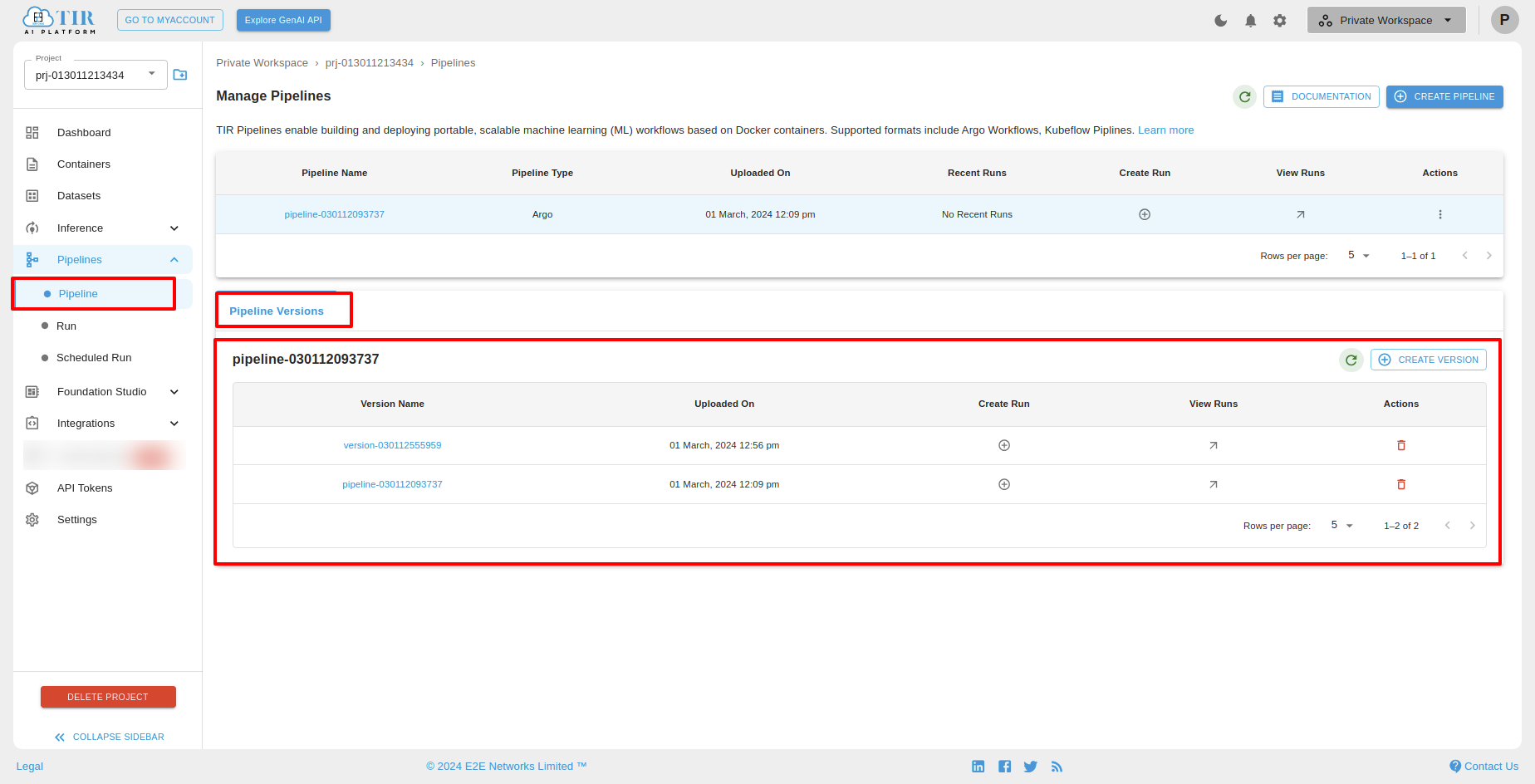Open the pipeline-030112093737 link in the versions table

(x=392, y=484)
